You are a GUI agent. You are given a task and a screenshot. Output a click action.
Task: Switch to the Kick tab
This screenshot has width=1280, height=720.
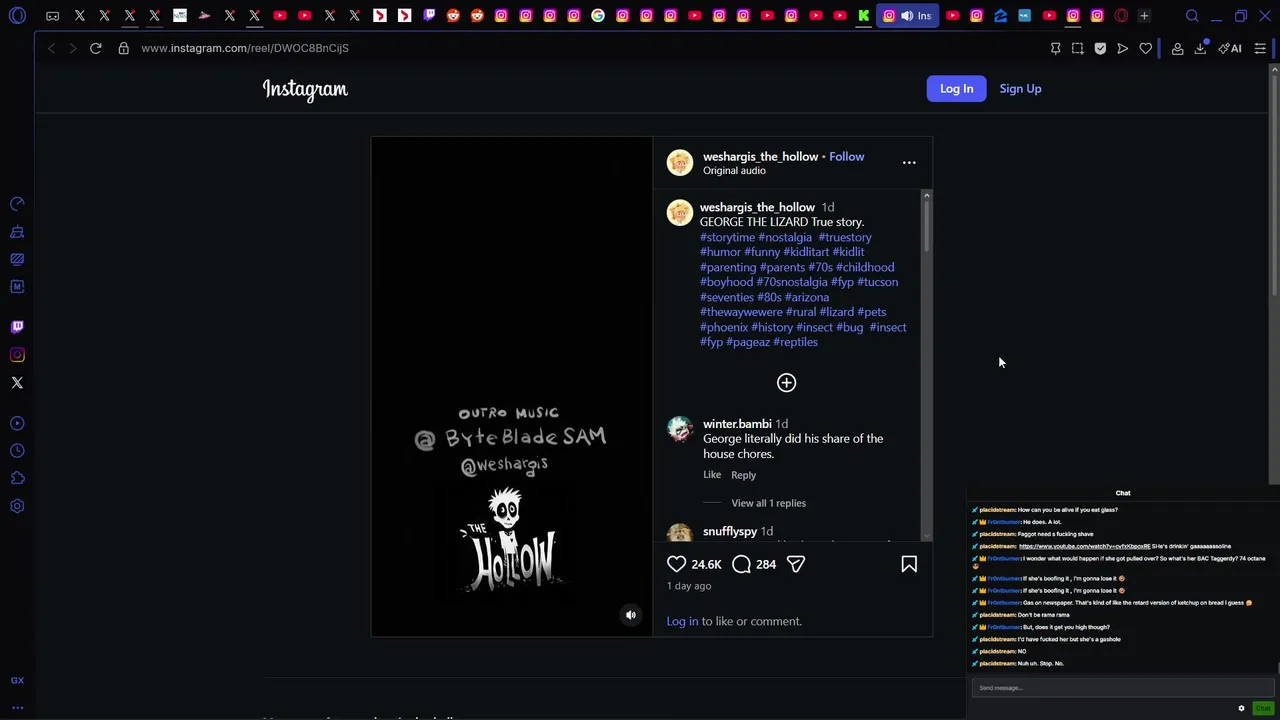(x=864, y=16)
